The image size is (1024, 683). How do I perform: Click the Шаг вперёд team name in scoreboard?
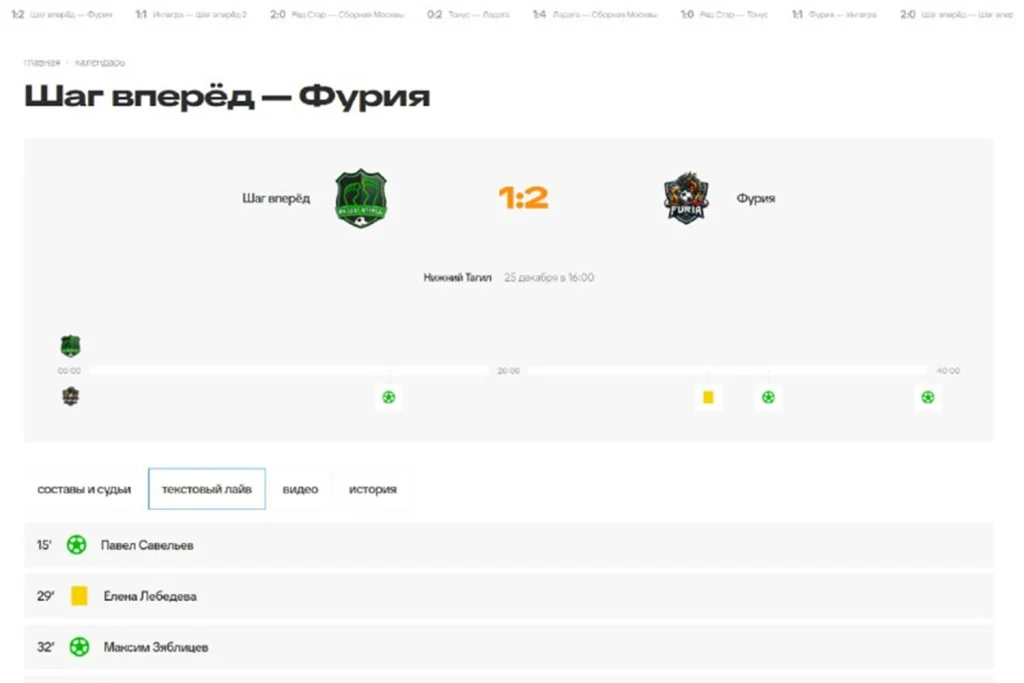(x=276, y=198)
